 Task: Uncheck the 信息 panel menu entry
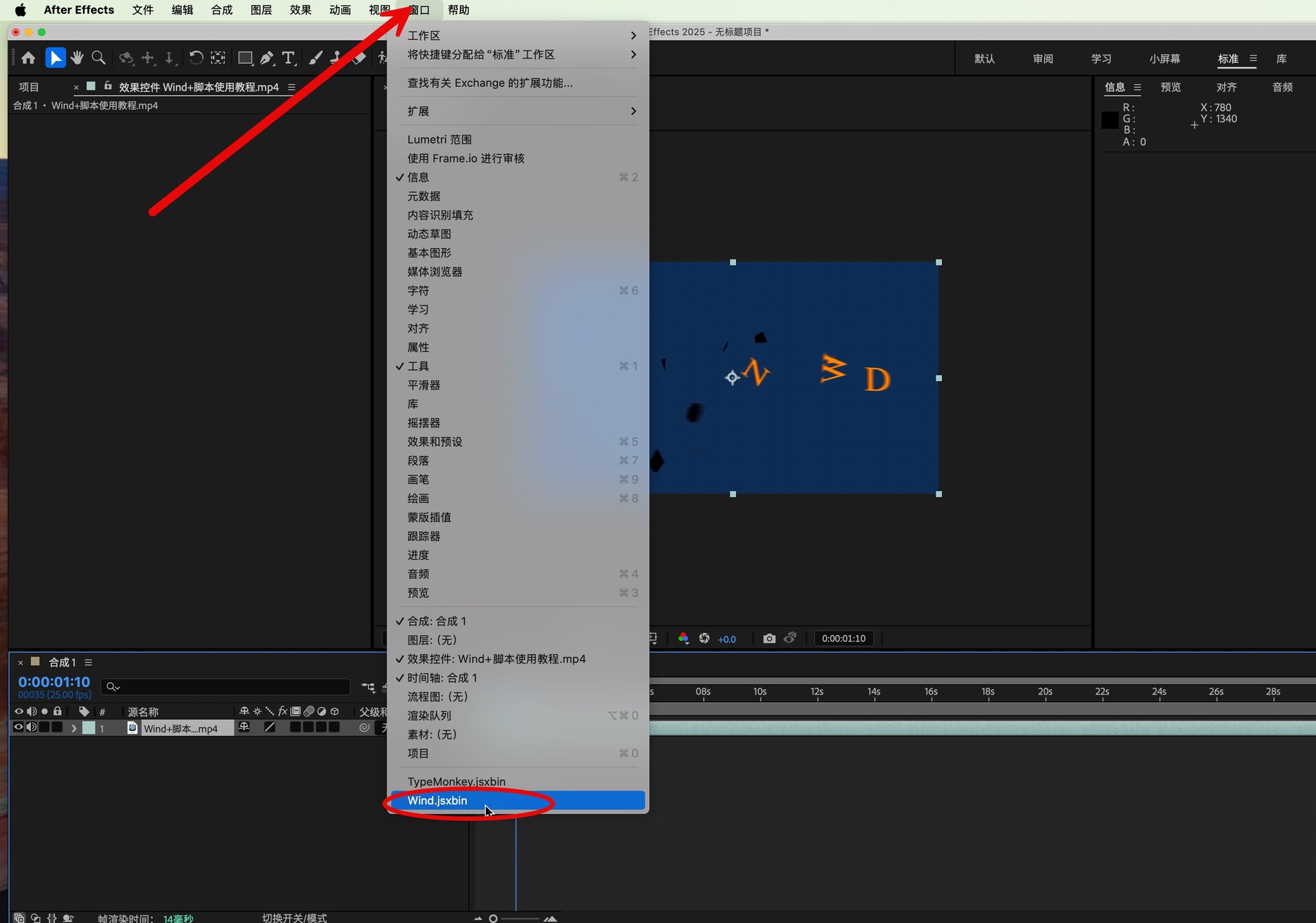(418, 177)
